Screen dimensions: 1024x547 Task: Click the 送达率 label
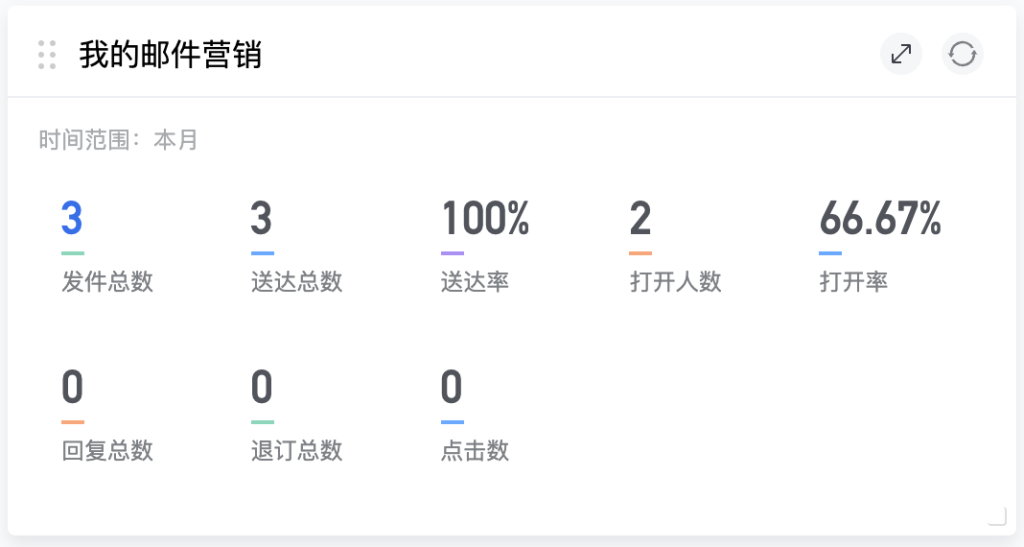click(x=474, y=282)
